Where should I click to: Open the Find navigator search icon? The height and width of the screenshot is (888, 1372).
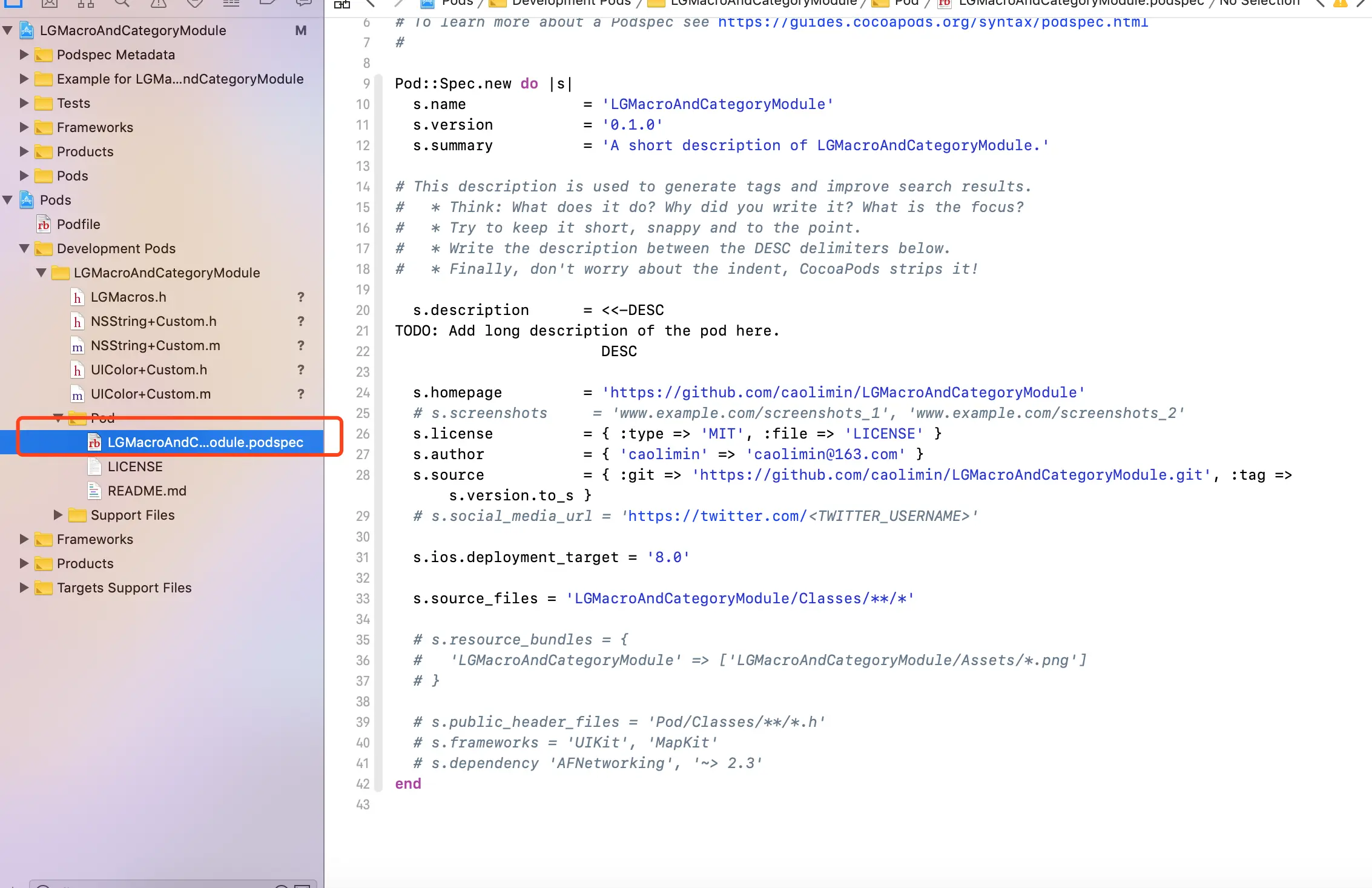(x=122, y=3)
